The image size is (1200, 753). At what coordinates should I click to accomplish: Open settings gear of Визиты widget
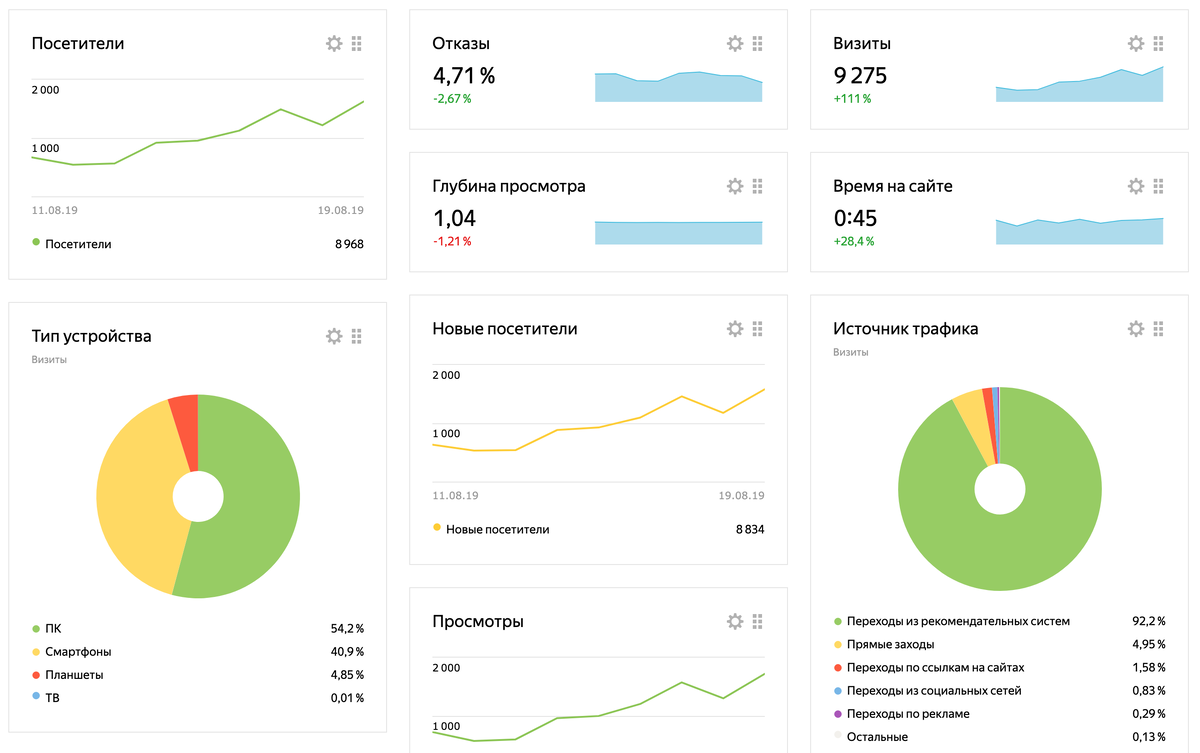(x=1136, y=44)
